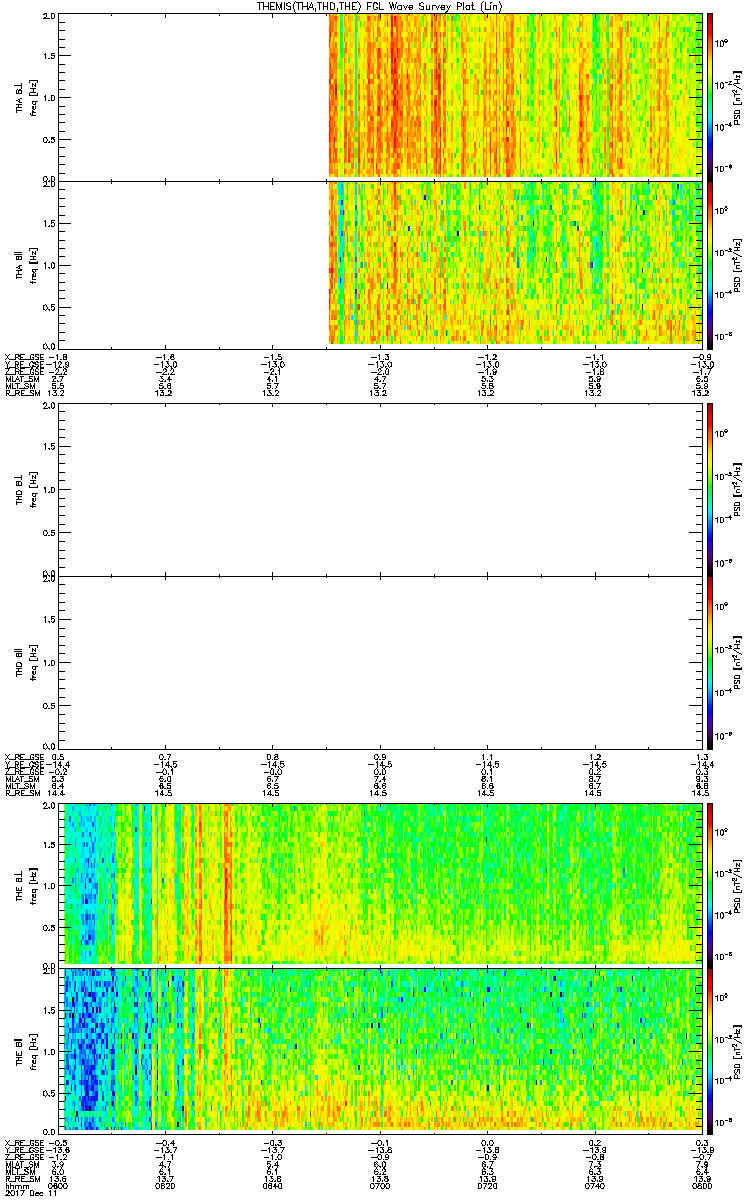750x1200 pixels.
Task: Click the 'THA B⊥ freq [Hz]' axis label
Action: 27,96
